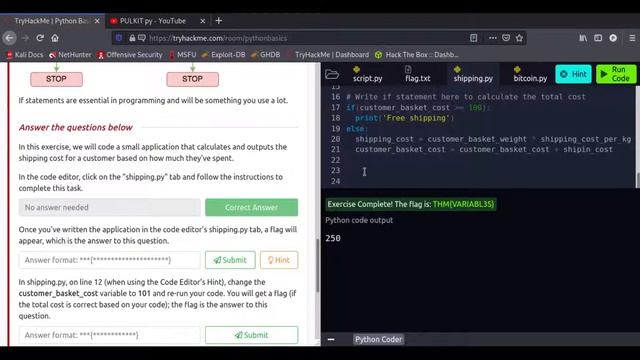Click the second flag answer input field
The image size is (640, 360).
coord(109,335)
